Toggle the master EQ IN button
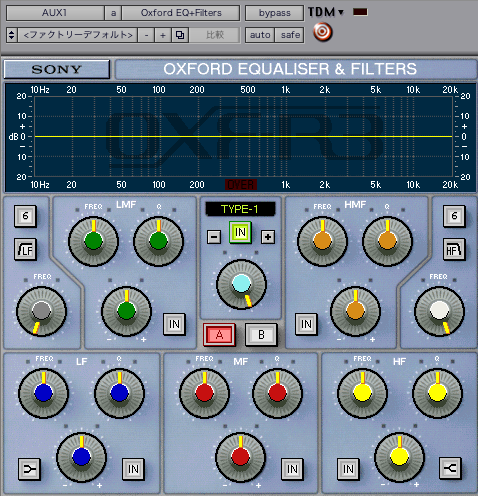This screenshot has width=478, height=496. 240,232
